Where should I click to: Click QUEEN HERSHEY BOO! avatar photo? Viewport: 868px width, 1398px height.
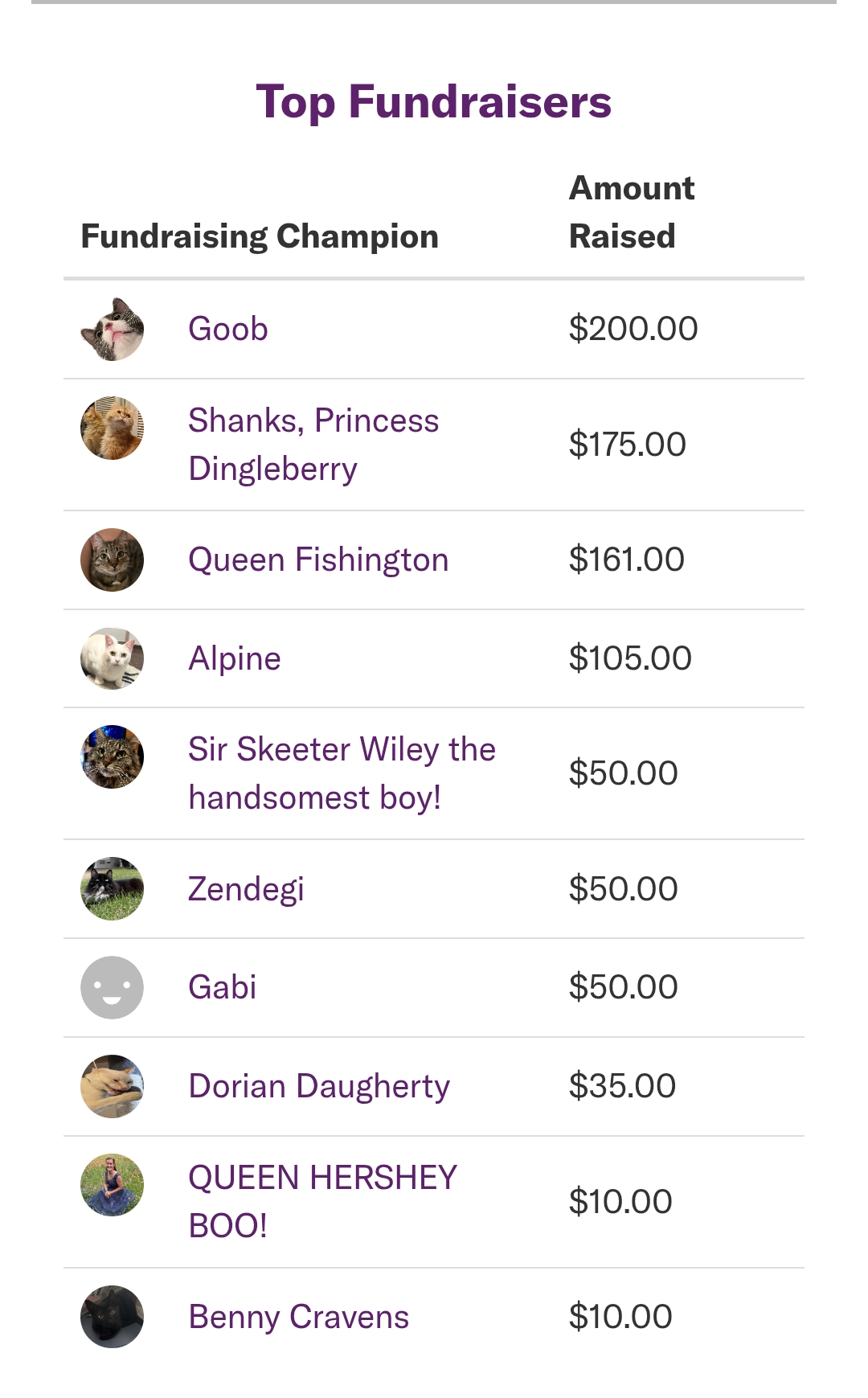click(x=112, y=1185)
